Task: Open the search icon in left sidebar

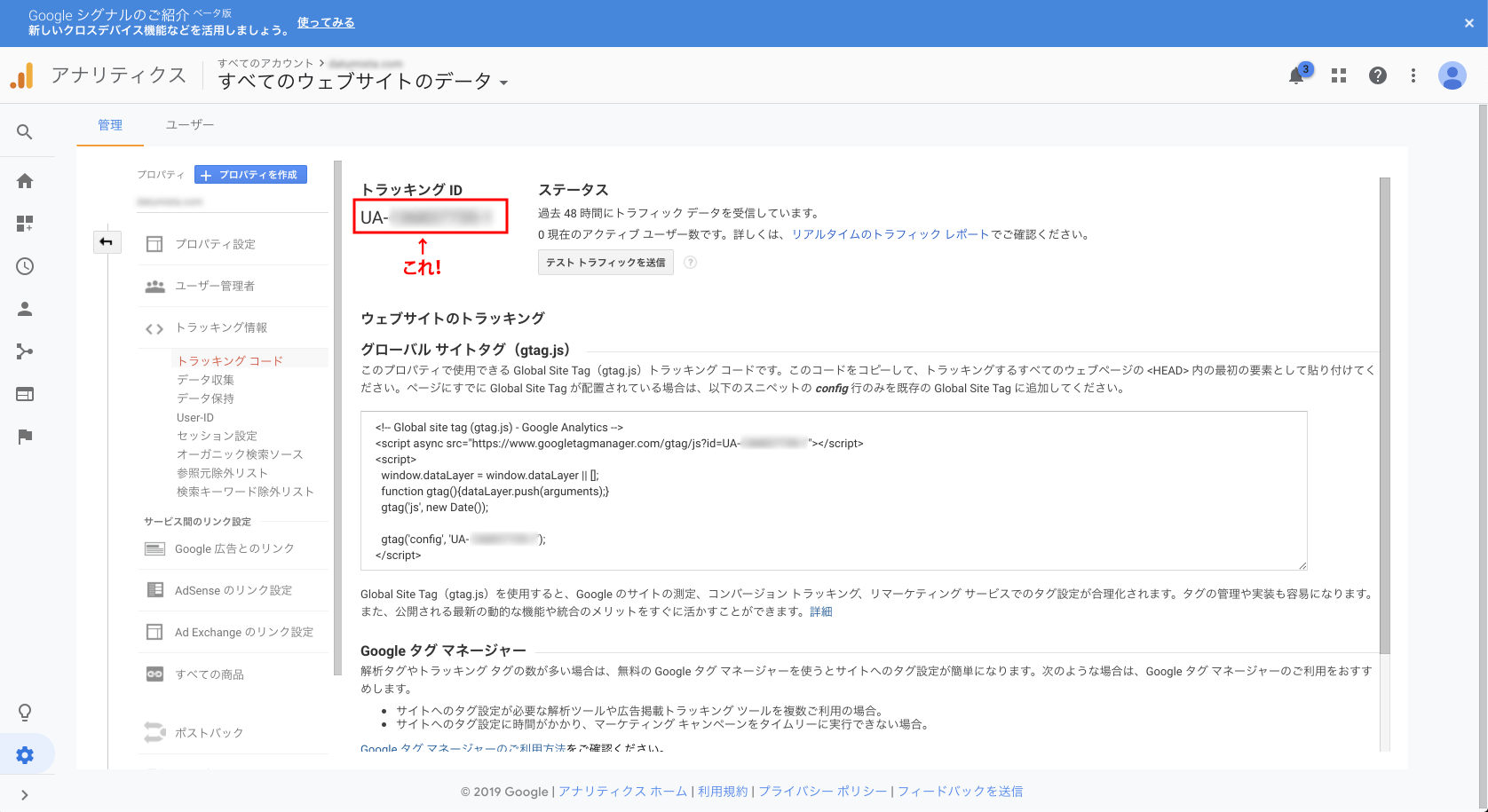Action: [25, 132]
